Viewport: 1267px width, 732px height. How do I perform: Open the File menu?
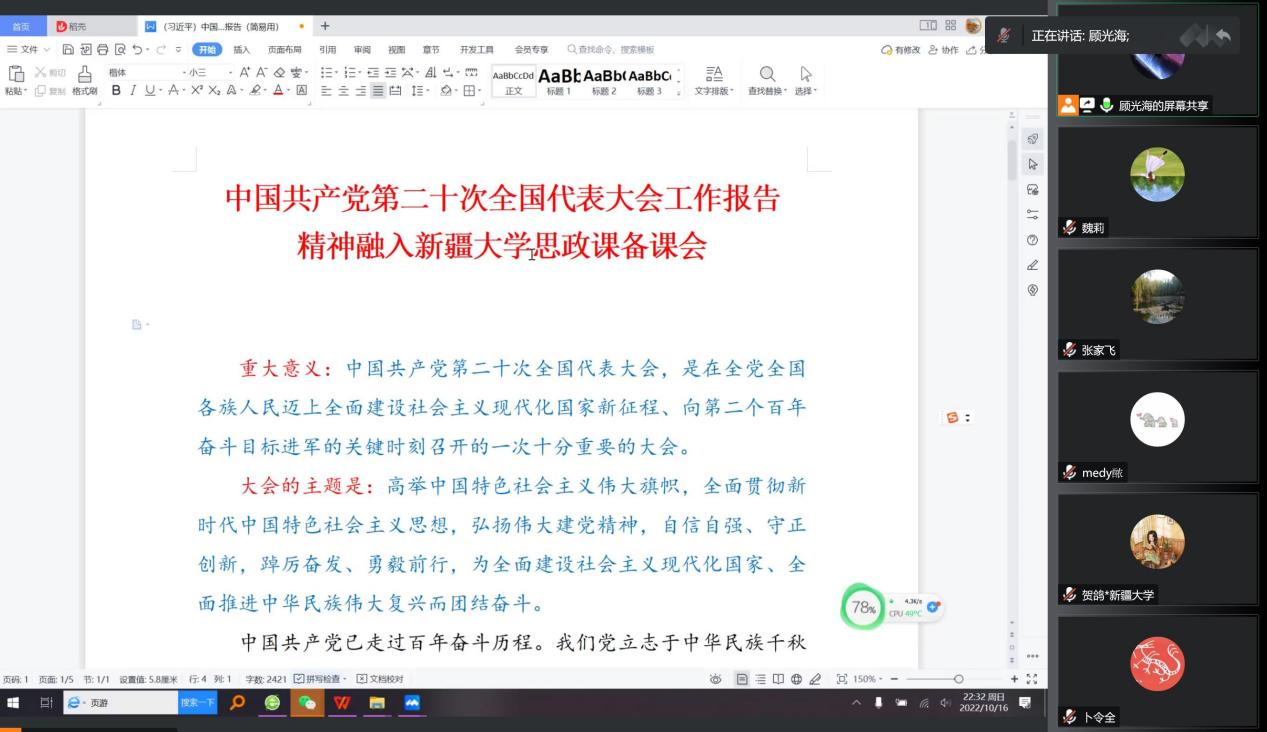click(x=27, y=49)
